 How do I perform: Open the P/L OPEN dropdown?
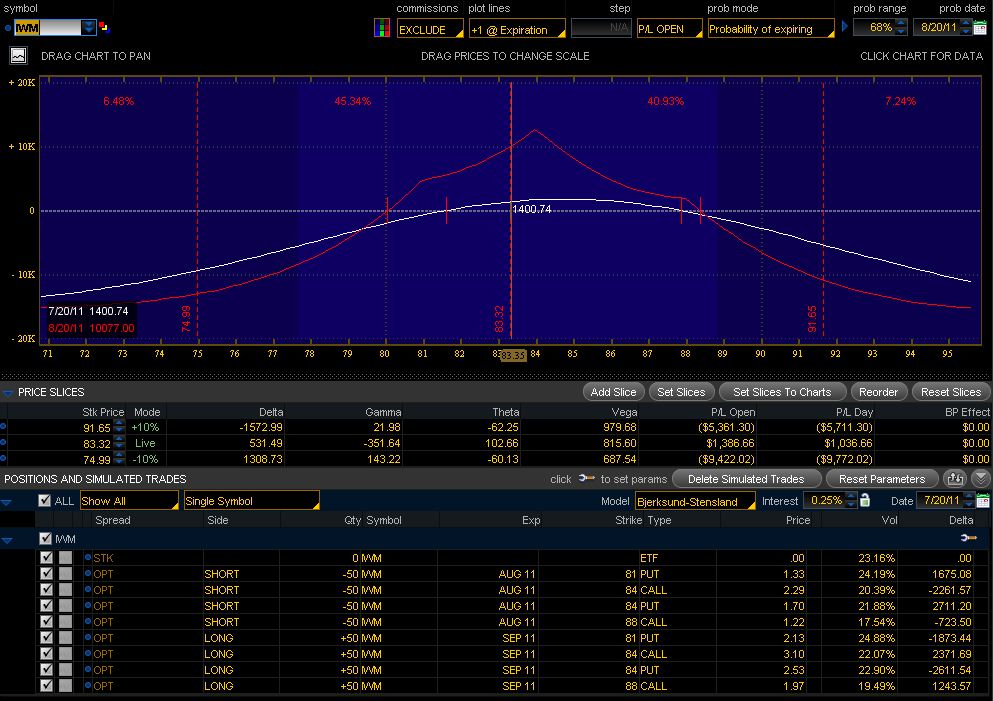(x=669, y=29)
